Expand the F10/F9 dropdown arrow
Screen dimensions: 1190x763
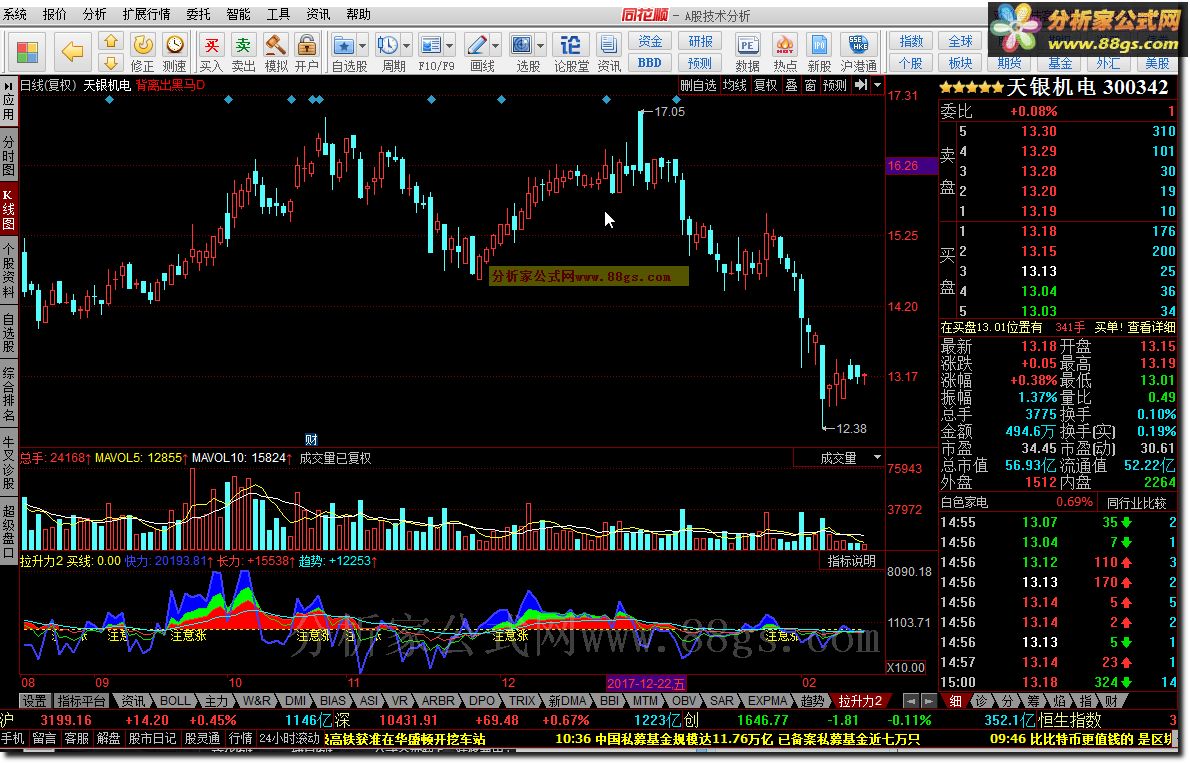click(449, 46)
